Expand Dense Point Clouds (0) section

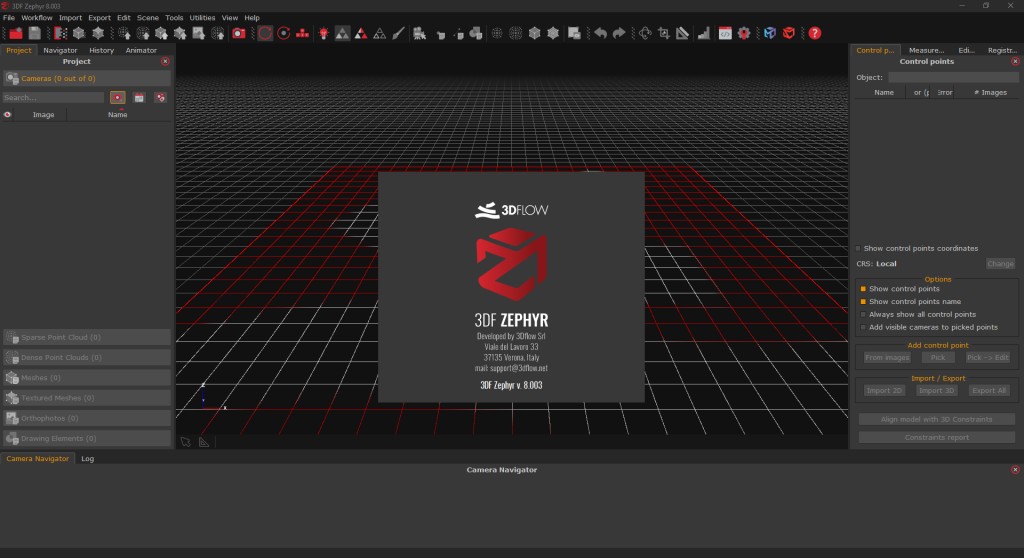tap(87, 357)
